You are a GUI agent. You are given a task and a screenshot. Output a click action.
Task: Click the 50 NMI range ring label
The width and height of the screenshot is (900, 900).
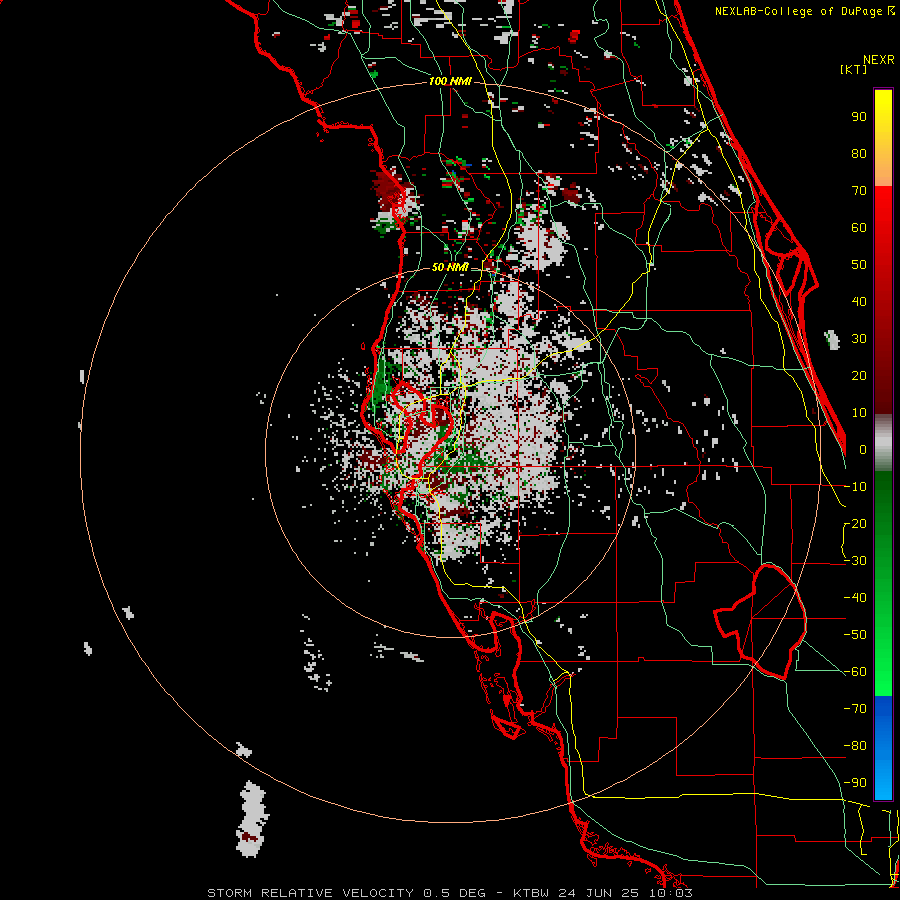(450, 267)
